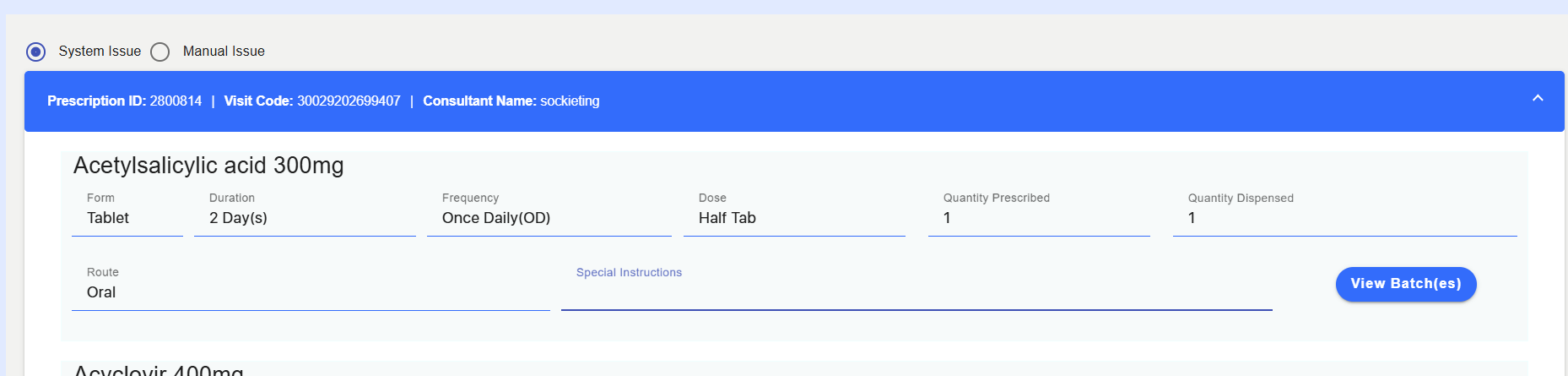Click the Acetylsalicylic acid 300mg heading

pyautogui.click(x=208, y=166)
